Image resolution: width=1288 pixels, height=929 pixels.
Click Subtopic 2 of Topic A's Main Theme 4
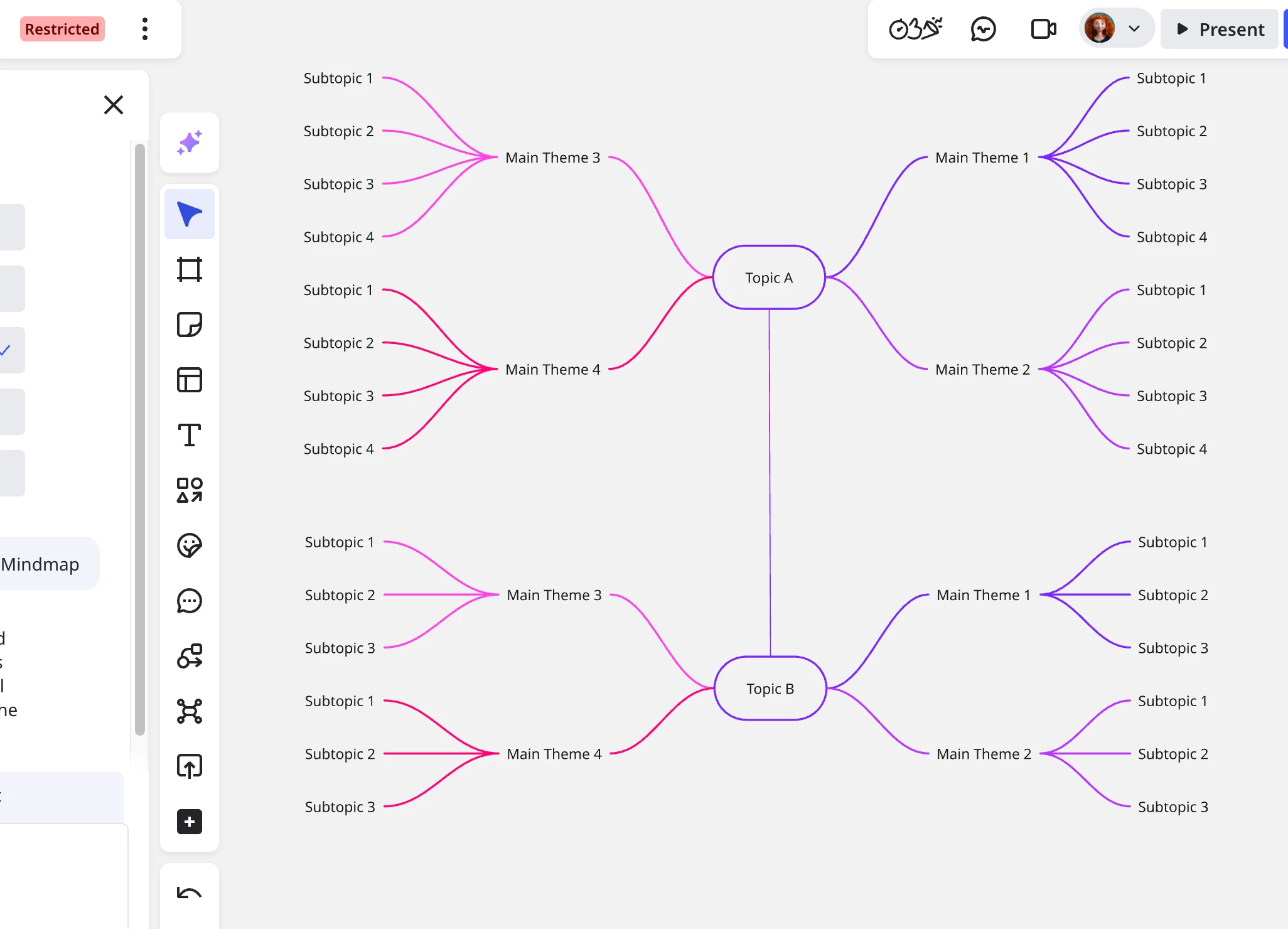pyautogui.click(x=339, y=343)
